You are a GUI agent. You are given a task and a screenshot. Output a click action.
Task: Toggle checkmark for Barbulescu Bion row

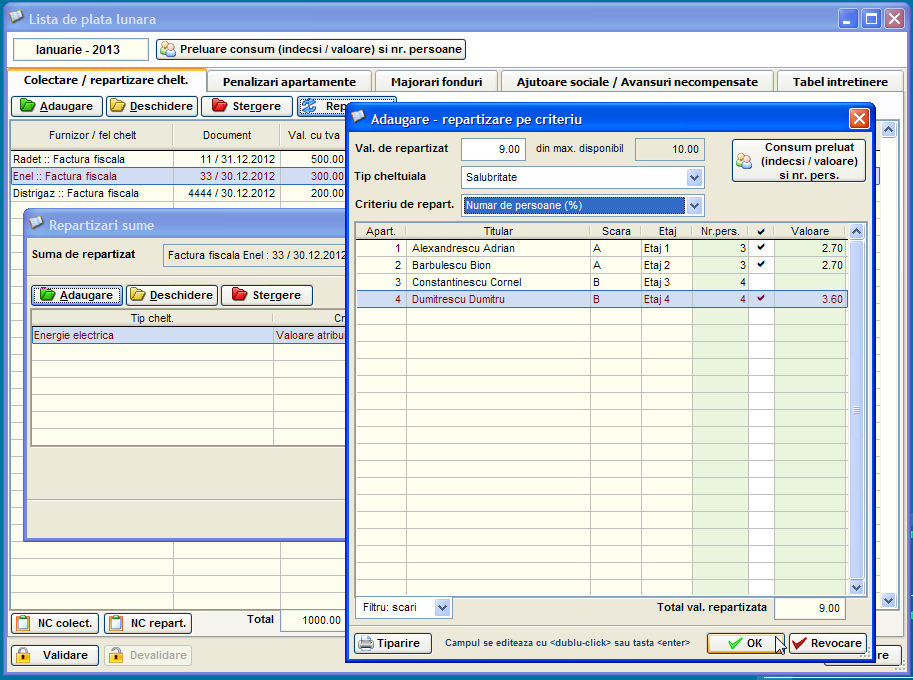(x=761, y=265)
